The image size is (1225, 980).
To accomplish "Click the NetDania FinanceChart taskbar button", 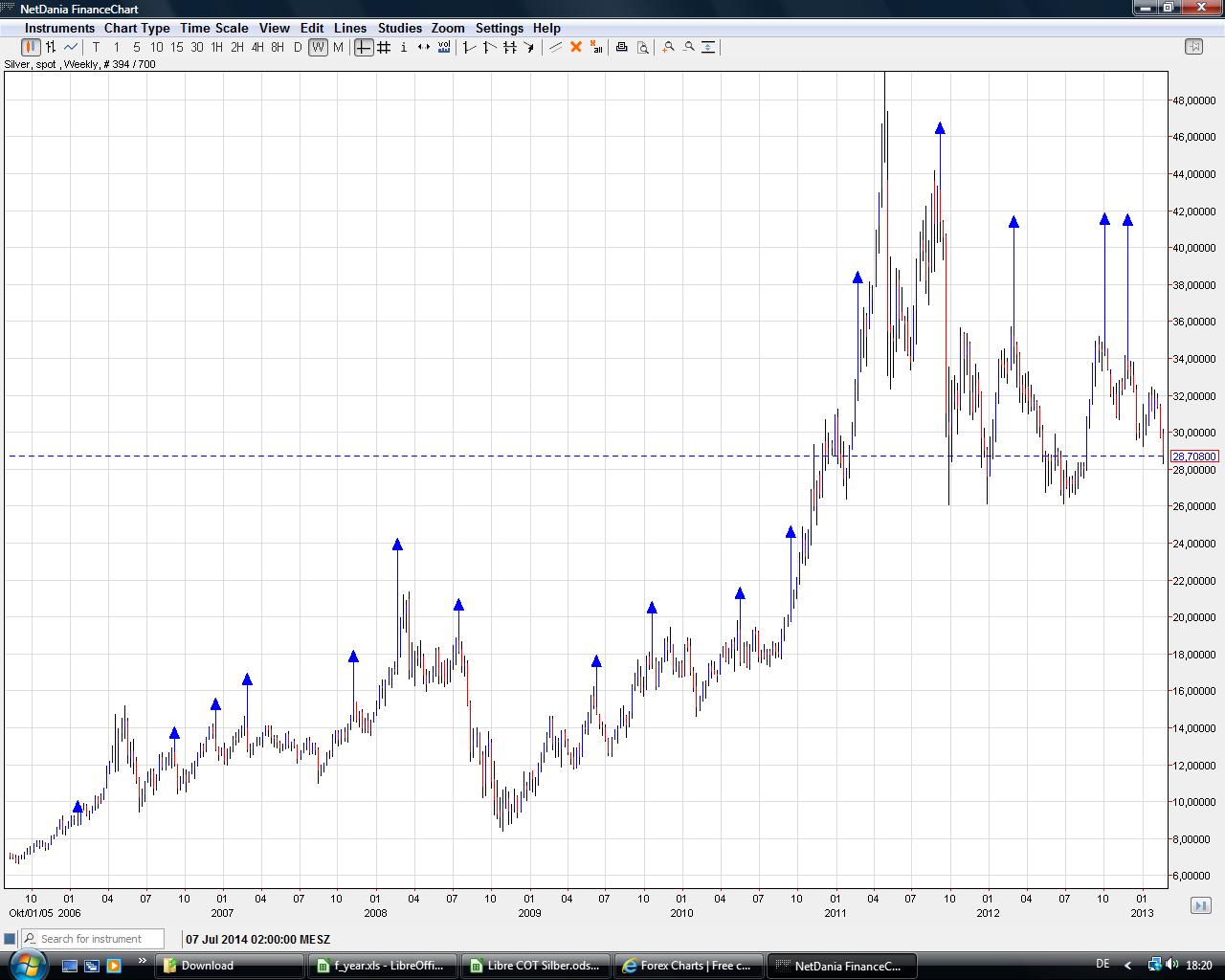I will coord(842,966).
